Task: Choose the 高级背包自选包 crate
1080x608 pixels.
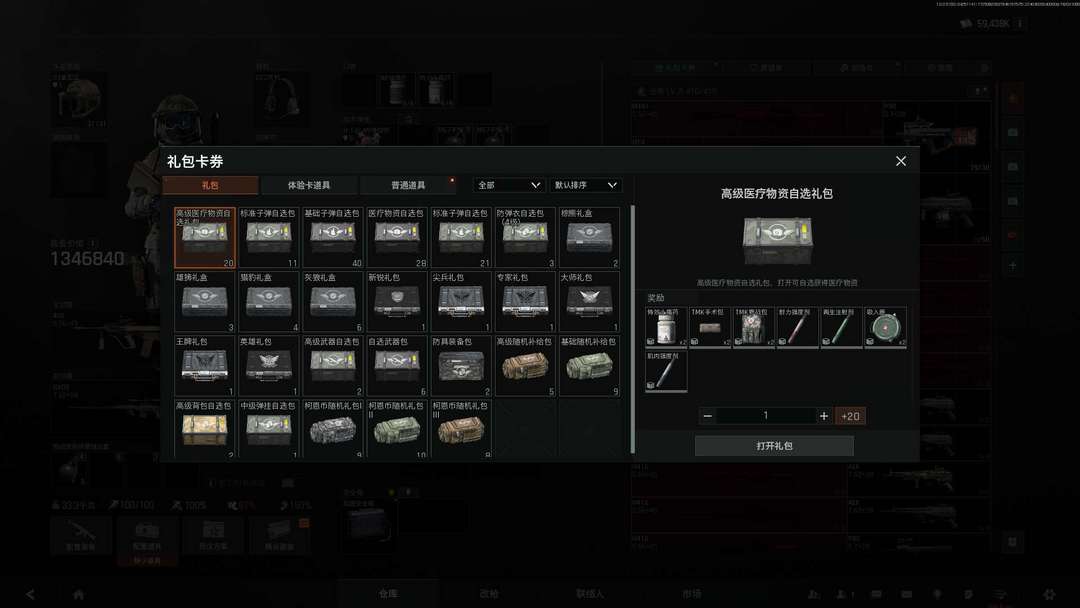Action: coord(205,430)
